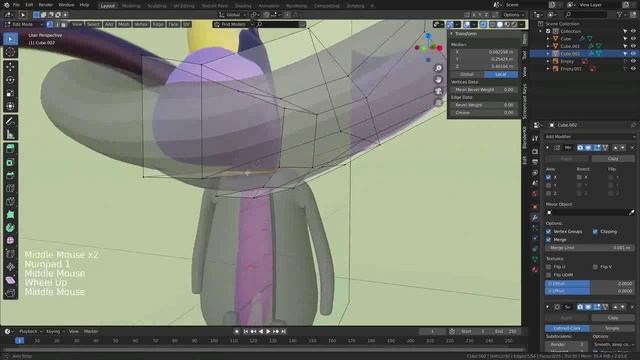Toggle camera view with camera icon

438,91
